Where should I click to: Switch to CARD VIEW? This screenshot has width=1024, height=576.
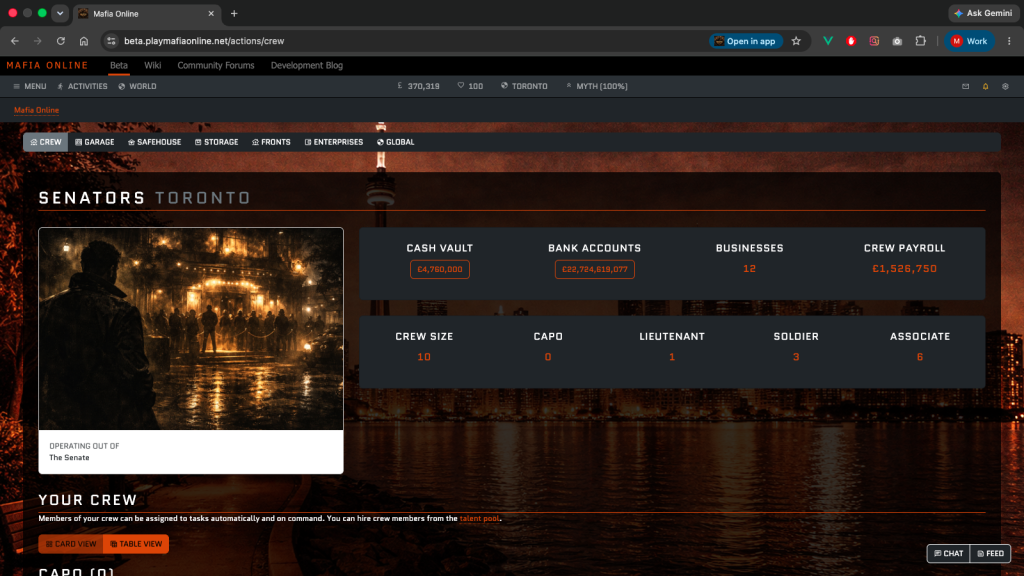71,544
